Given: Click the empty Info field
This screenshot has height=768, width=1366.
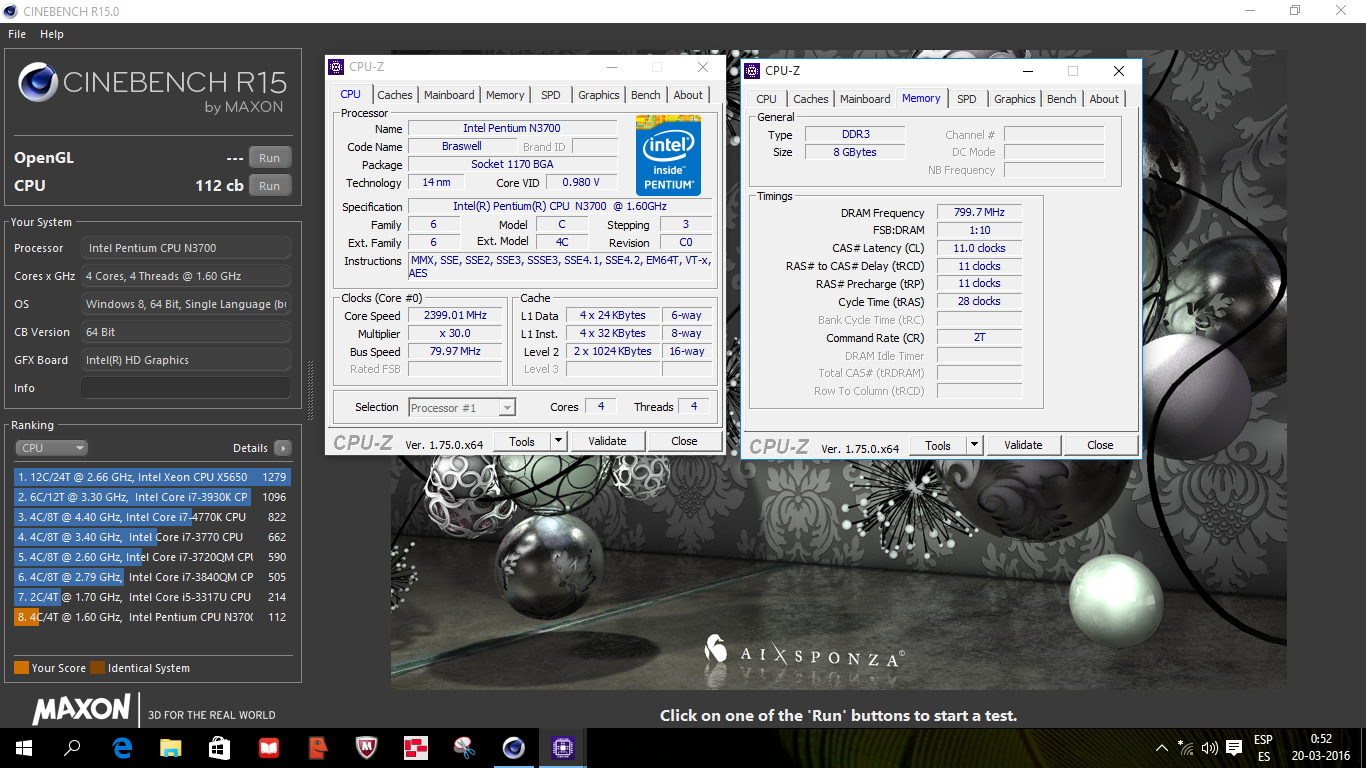Looking at the screenshot, I should tap(186, 388).
